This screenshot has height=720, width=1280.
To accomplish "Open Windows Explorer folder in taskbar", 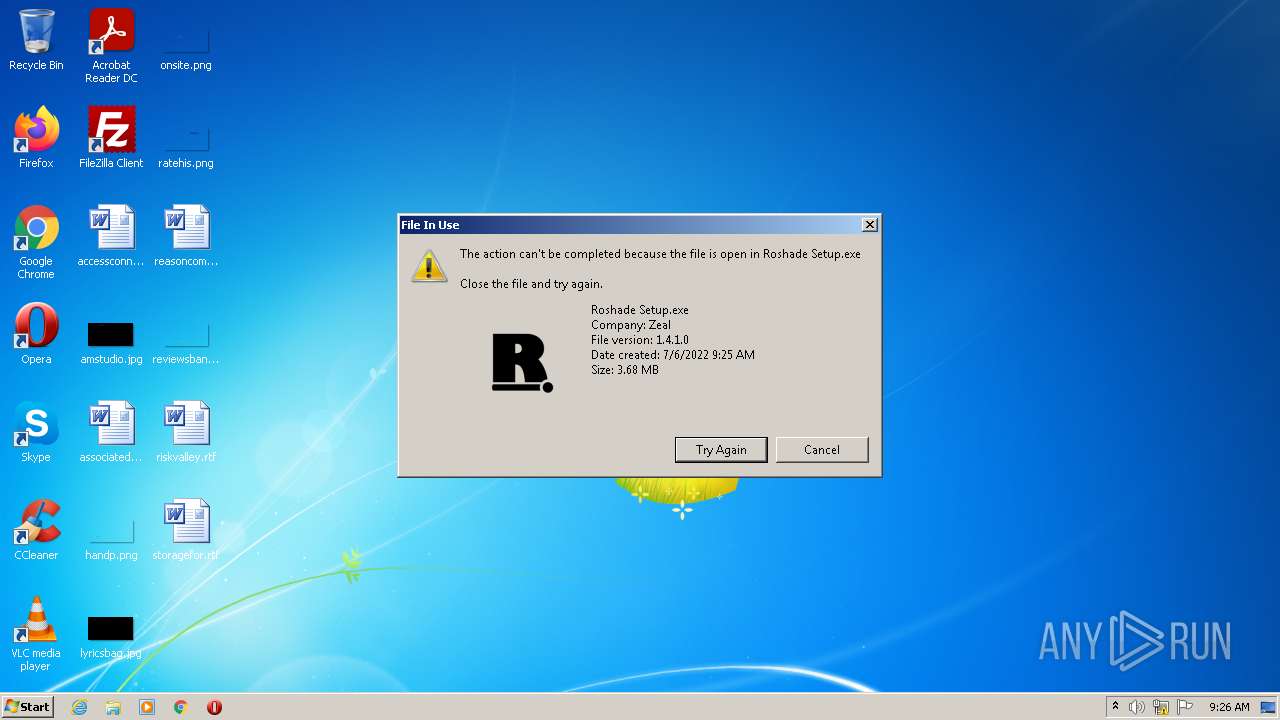I will click(113, 707).
